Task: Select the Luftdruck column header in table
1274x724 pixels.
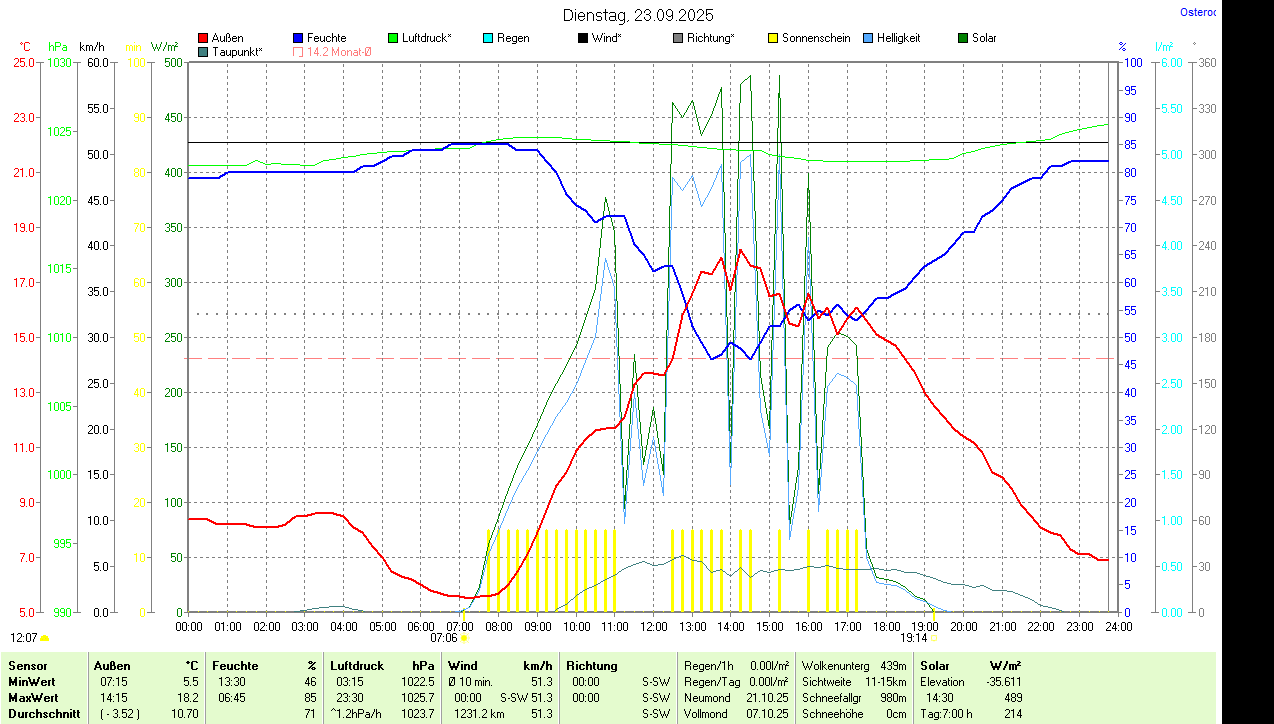Action: 357,666
